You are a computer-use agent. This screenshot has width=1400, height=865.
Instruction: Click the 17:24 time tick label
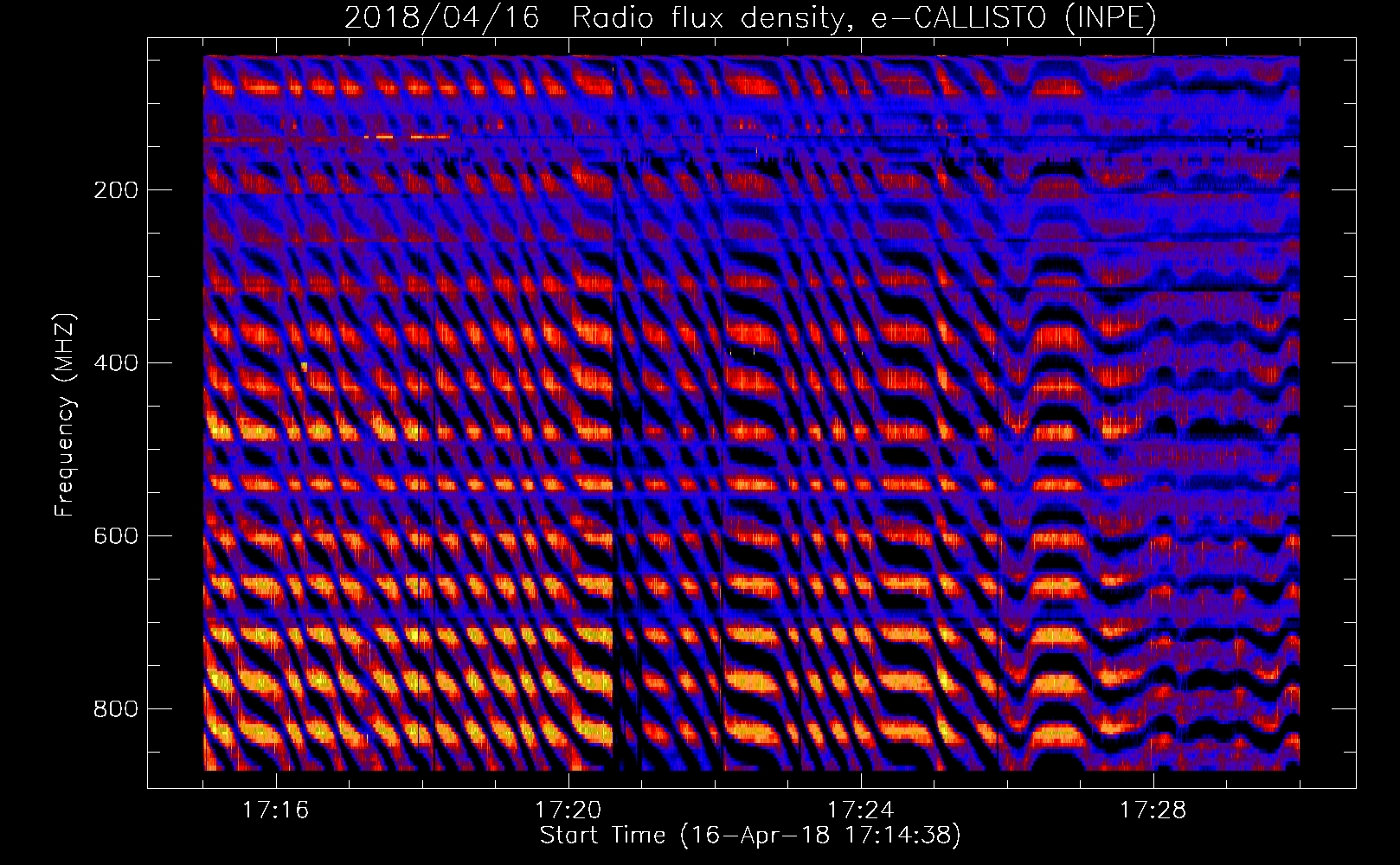click(861, 810)
